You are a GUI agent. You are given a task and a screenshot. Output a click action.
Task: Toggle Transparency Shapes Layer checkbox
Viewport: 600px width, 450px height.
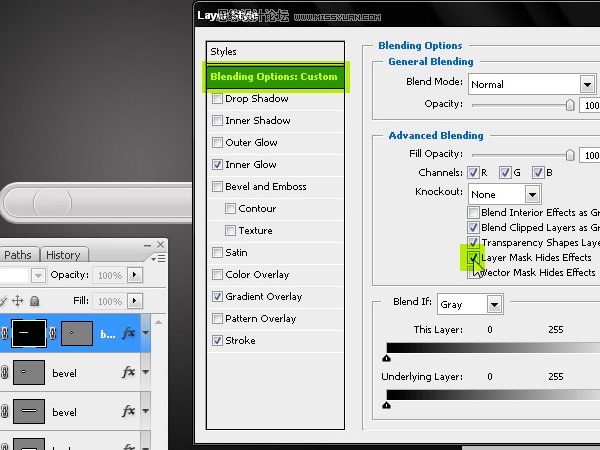point(473,242)
